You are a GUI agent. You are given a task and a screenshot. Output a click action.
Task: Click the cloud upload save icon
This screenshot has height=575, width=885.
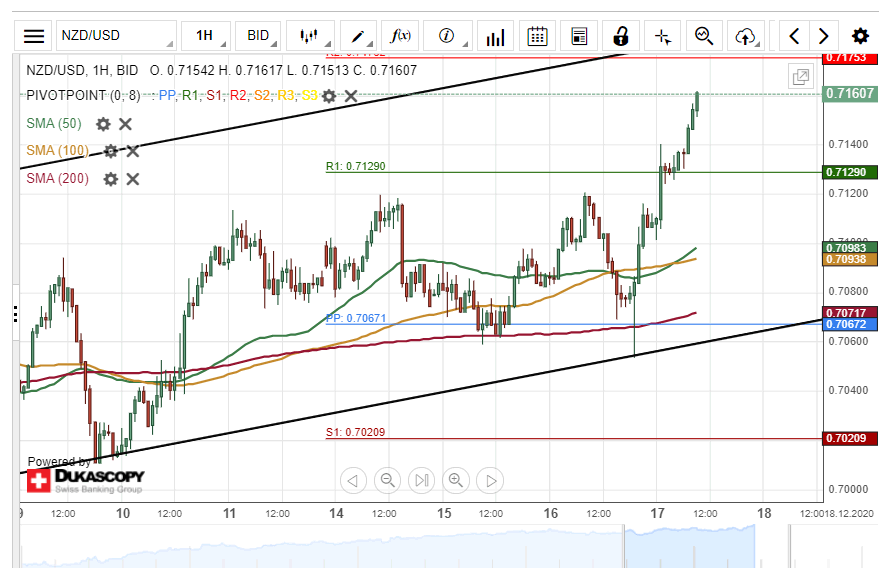click(x=744, y=37)
